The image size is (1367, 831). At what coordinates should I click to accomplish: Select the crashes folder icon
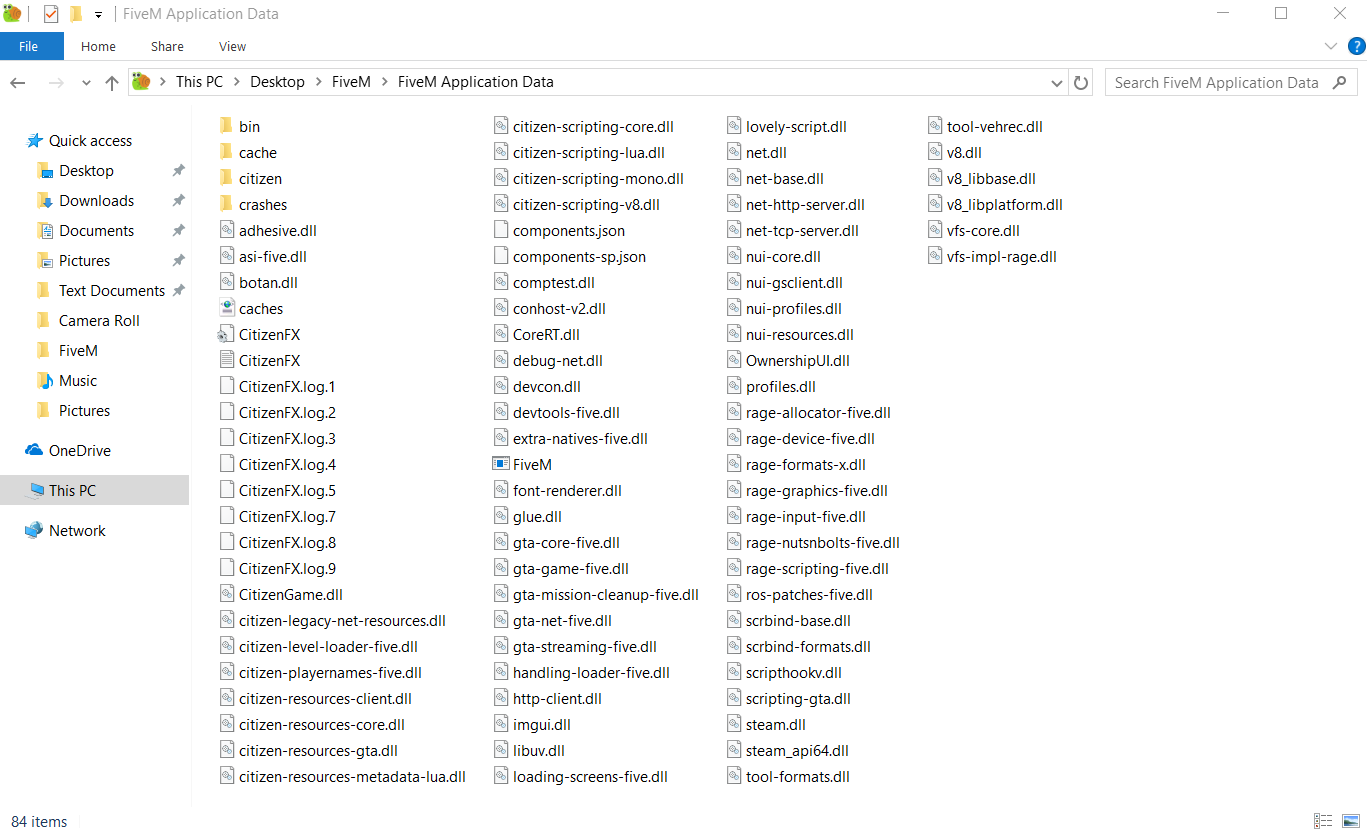(x=226, y=204)
